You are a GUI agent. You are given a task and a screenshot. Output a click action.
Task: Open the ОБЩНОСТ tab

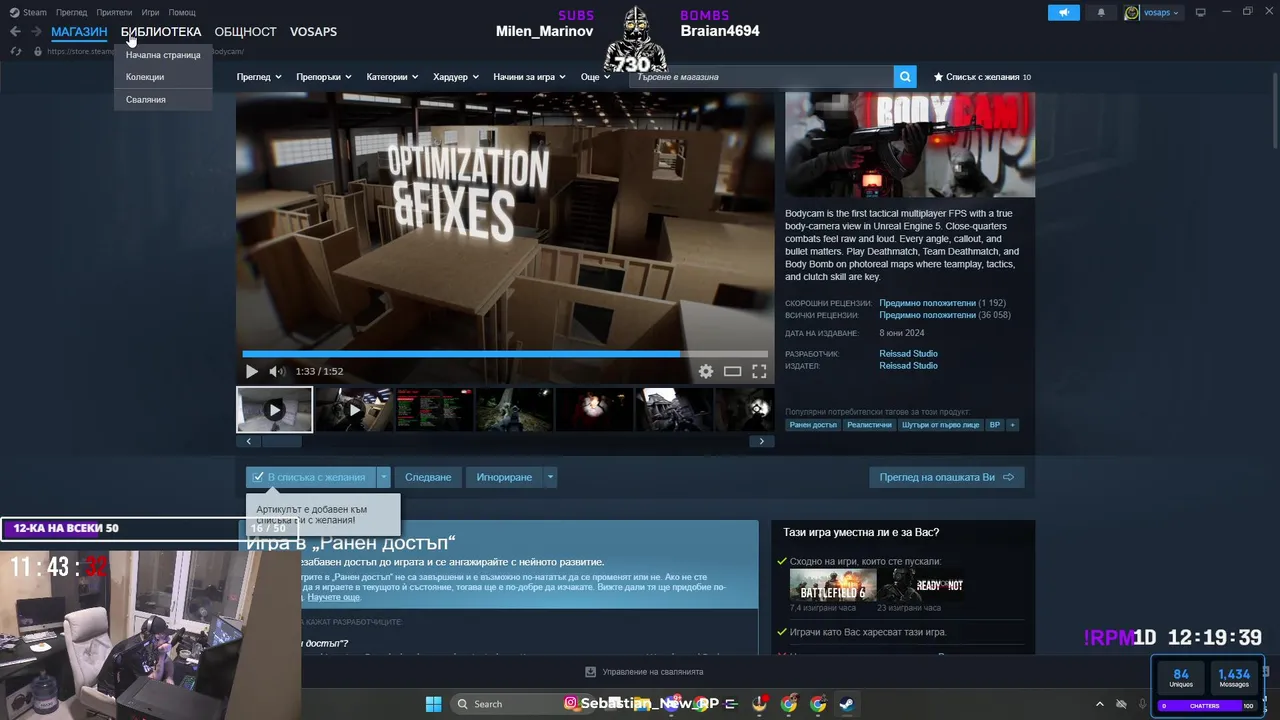click(x=245, y=32)
